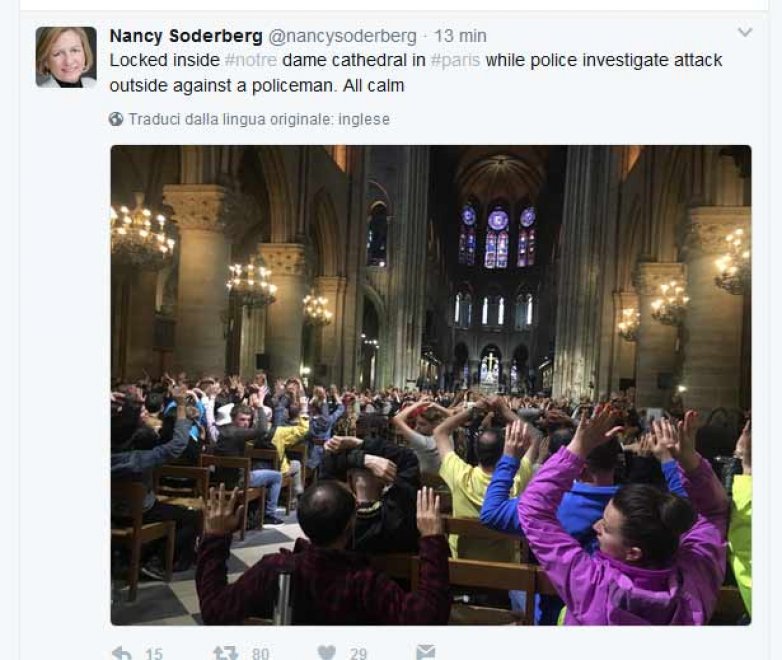
Task: Open the @nancysoderberg handle link
Action: coord(342,36)
